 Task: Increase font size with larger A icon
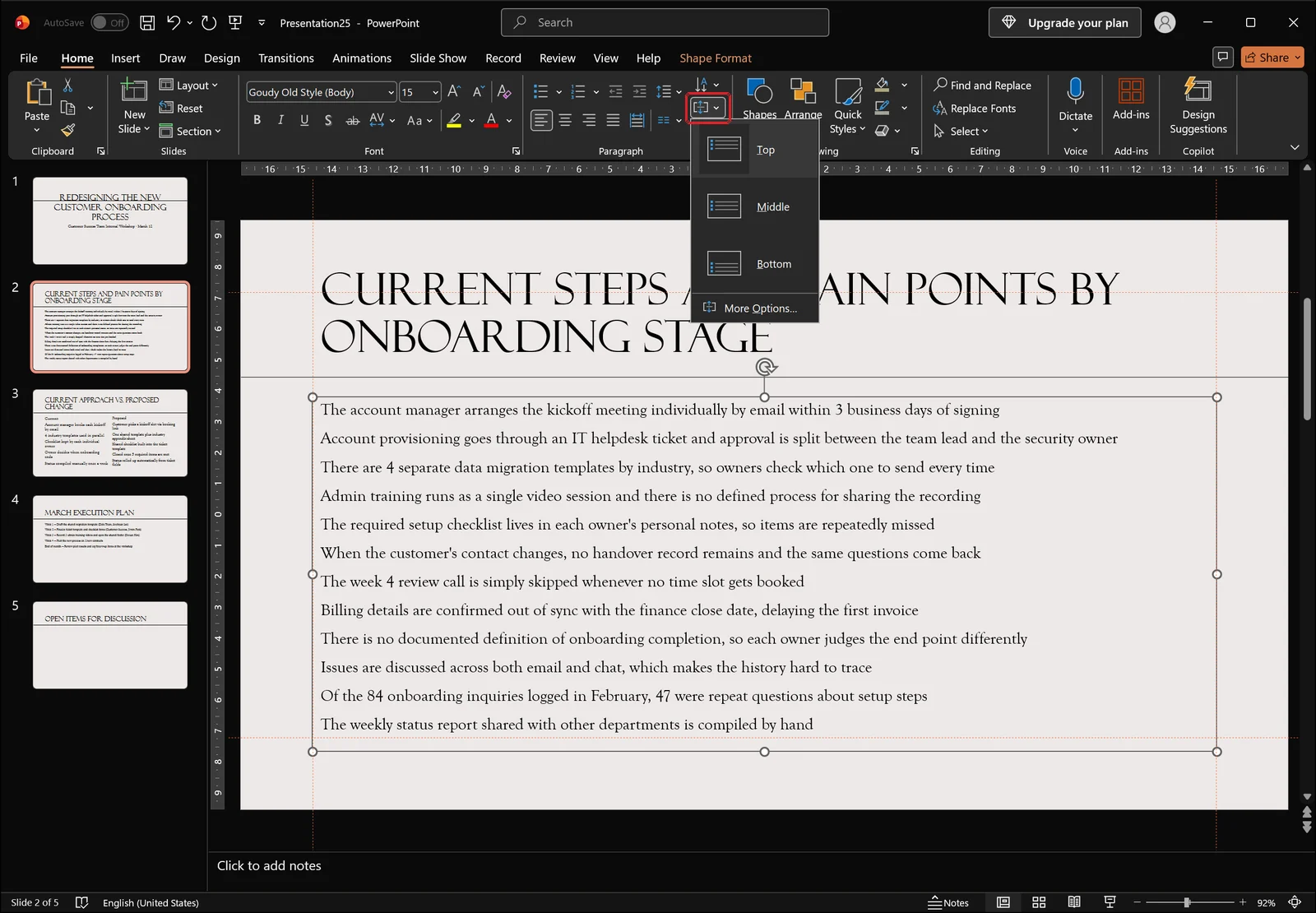[454, 92]
